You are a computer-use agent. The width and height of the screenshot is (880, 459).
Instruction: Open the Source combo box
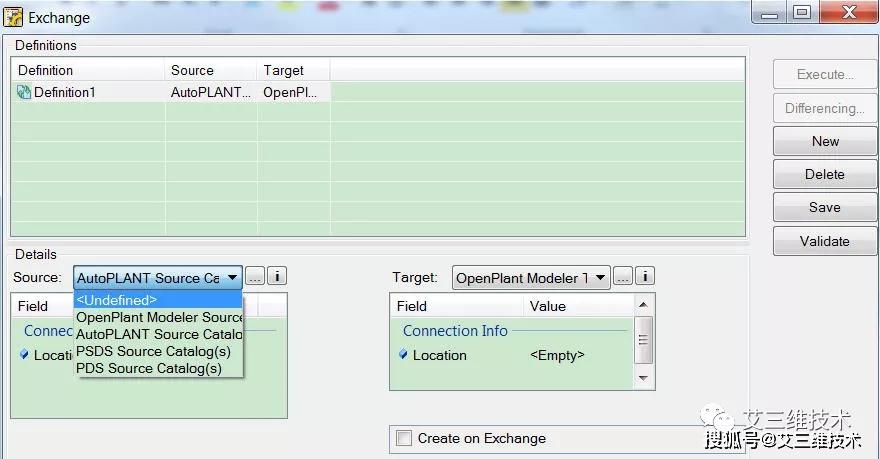tap(158, 278)
